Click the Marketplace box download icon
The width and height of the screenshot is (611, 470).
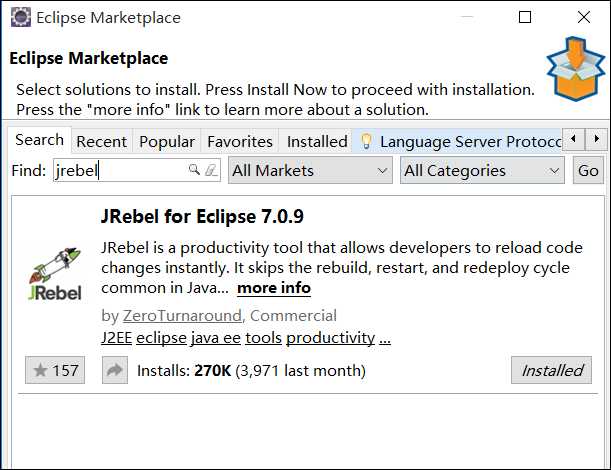[x=576, y=69]
